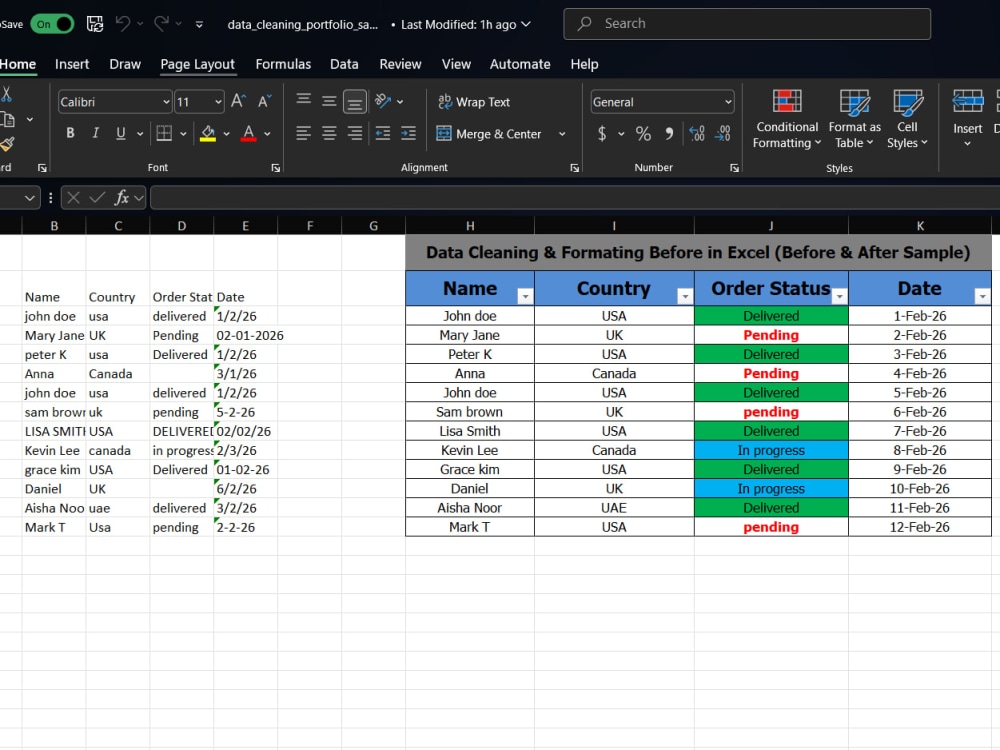Increase font size button

238,101
